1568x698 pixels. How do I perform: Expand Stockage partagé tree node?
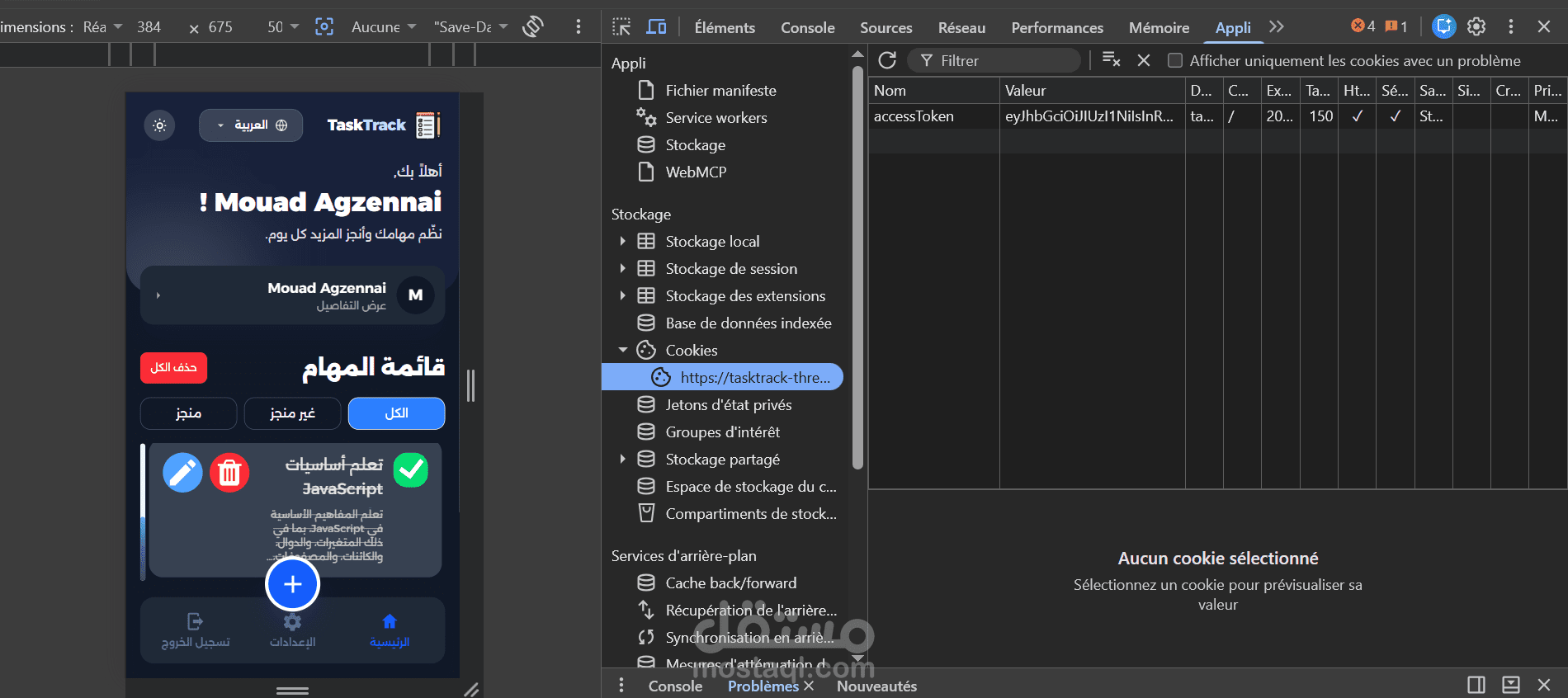[x=622, y=460]
